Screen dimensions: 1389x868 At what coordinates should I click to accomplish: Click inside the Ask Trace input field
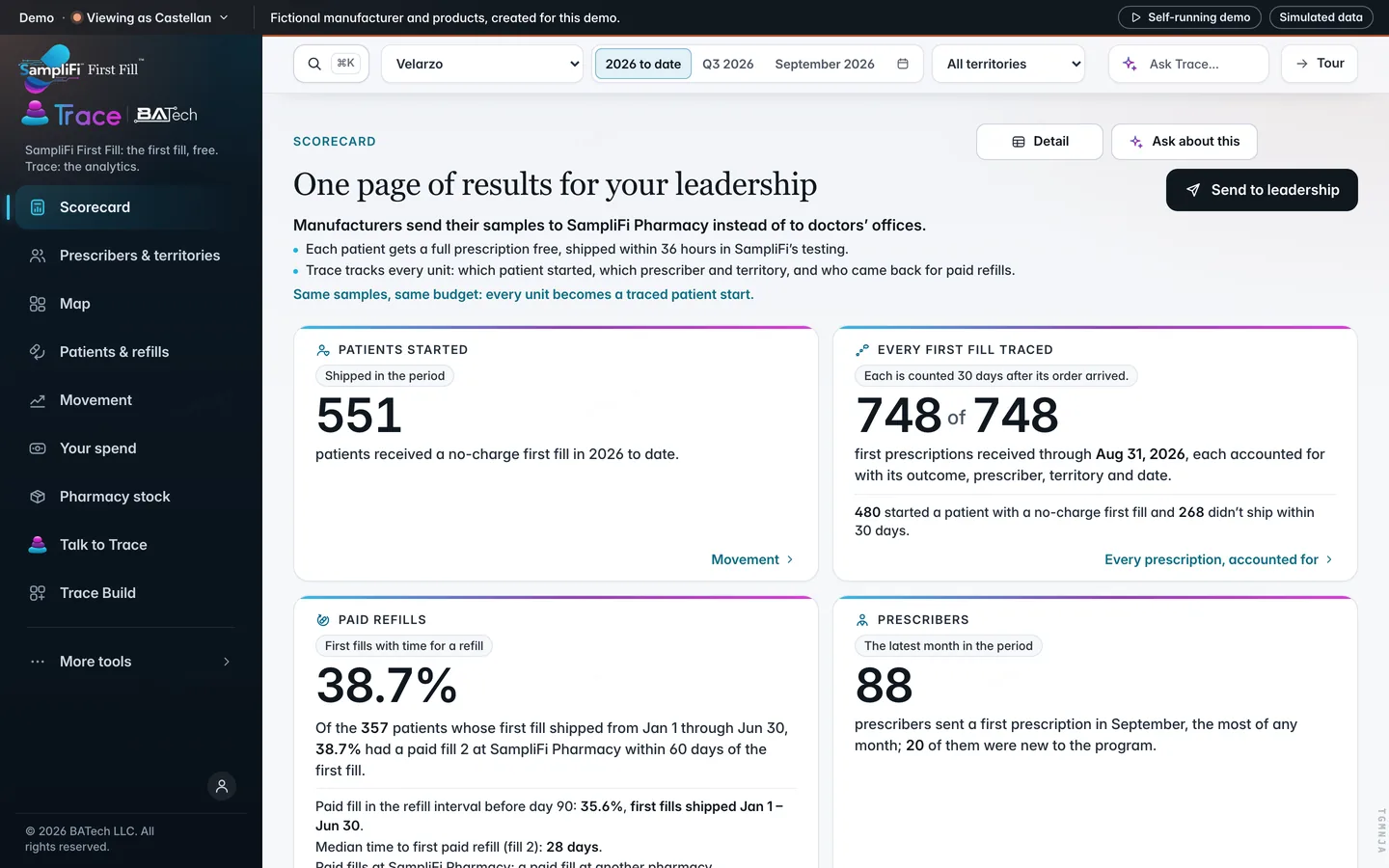coord(1188,64)
